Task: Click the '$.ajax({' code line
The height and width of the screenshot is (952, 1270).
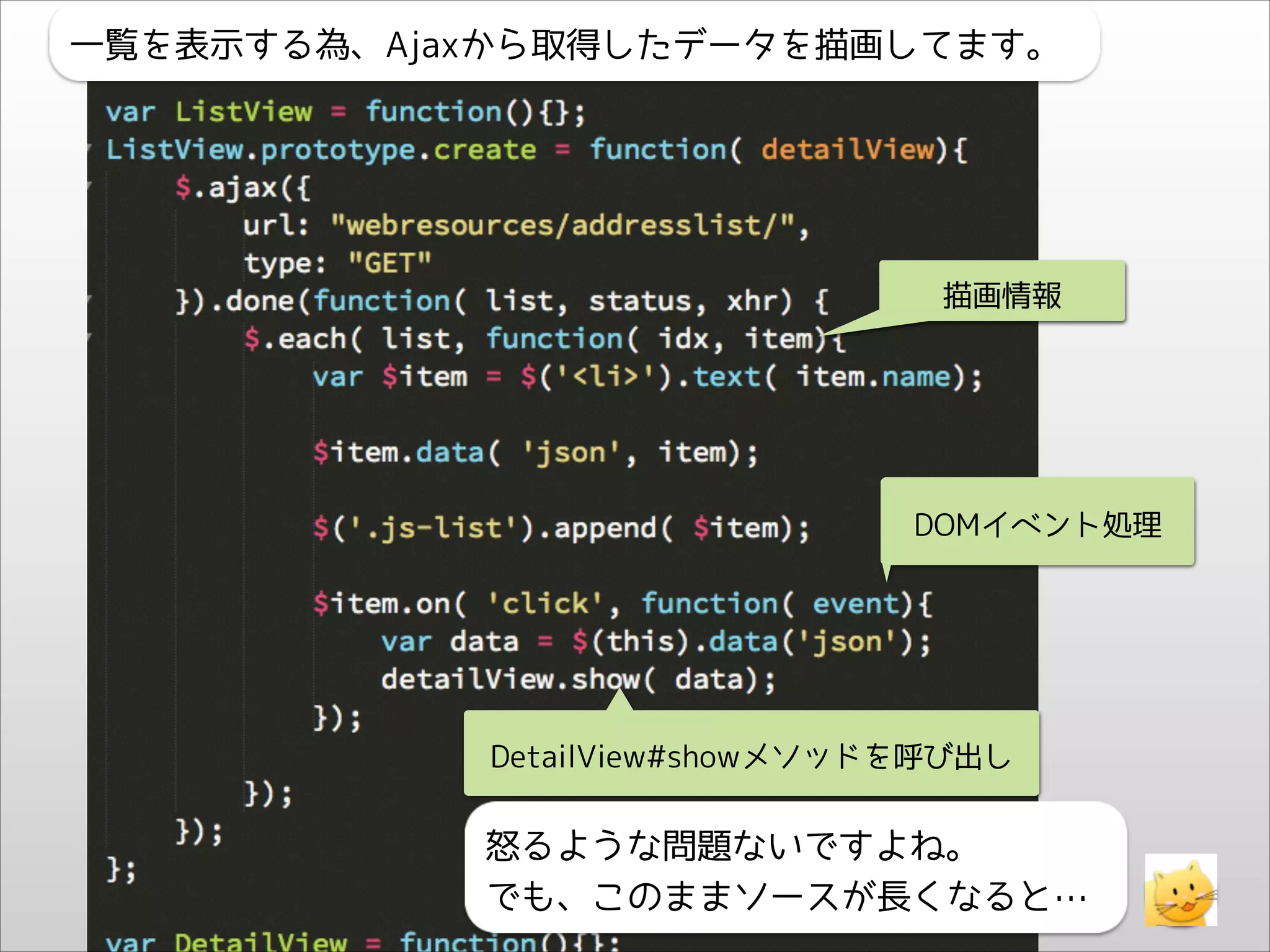Action: (242, 187)
